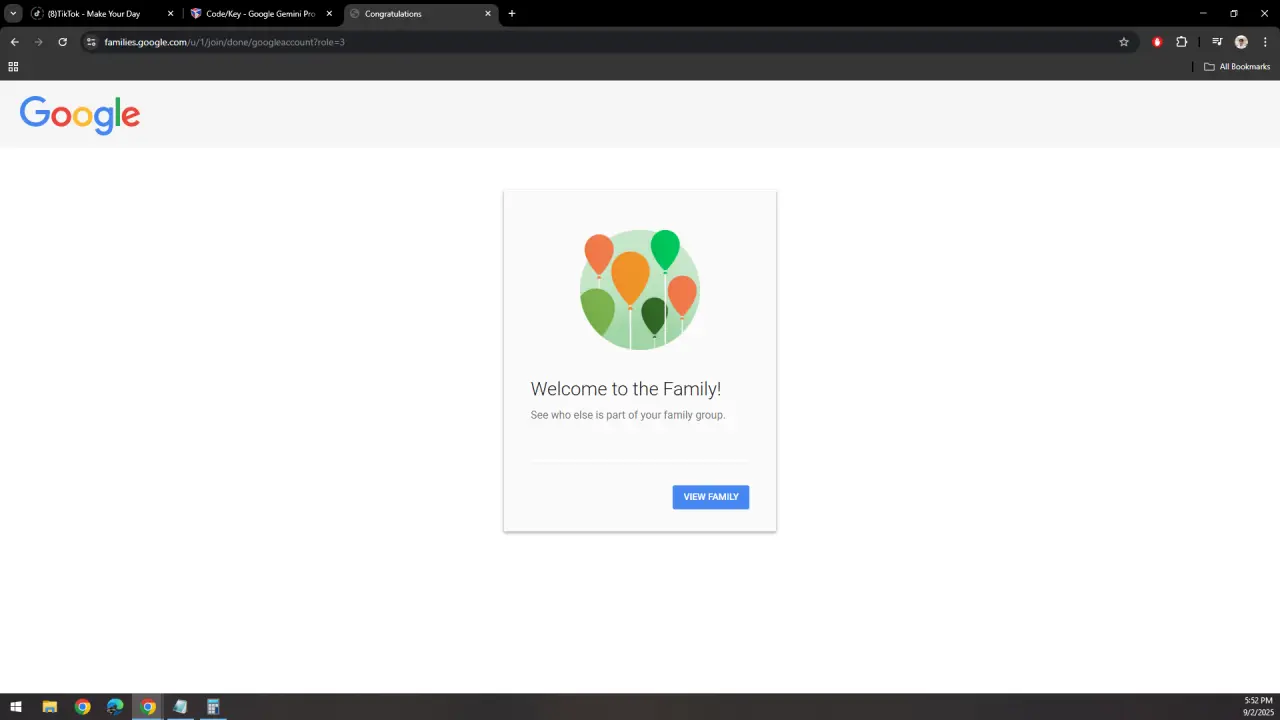The image size is (1280, 720).
Task: Open the first Chrome taskbar icon
Action: click(82, 707)
